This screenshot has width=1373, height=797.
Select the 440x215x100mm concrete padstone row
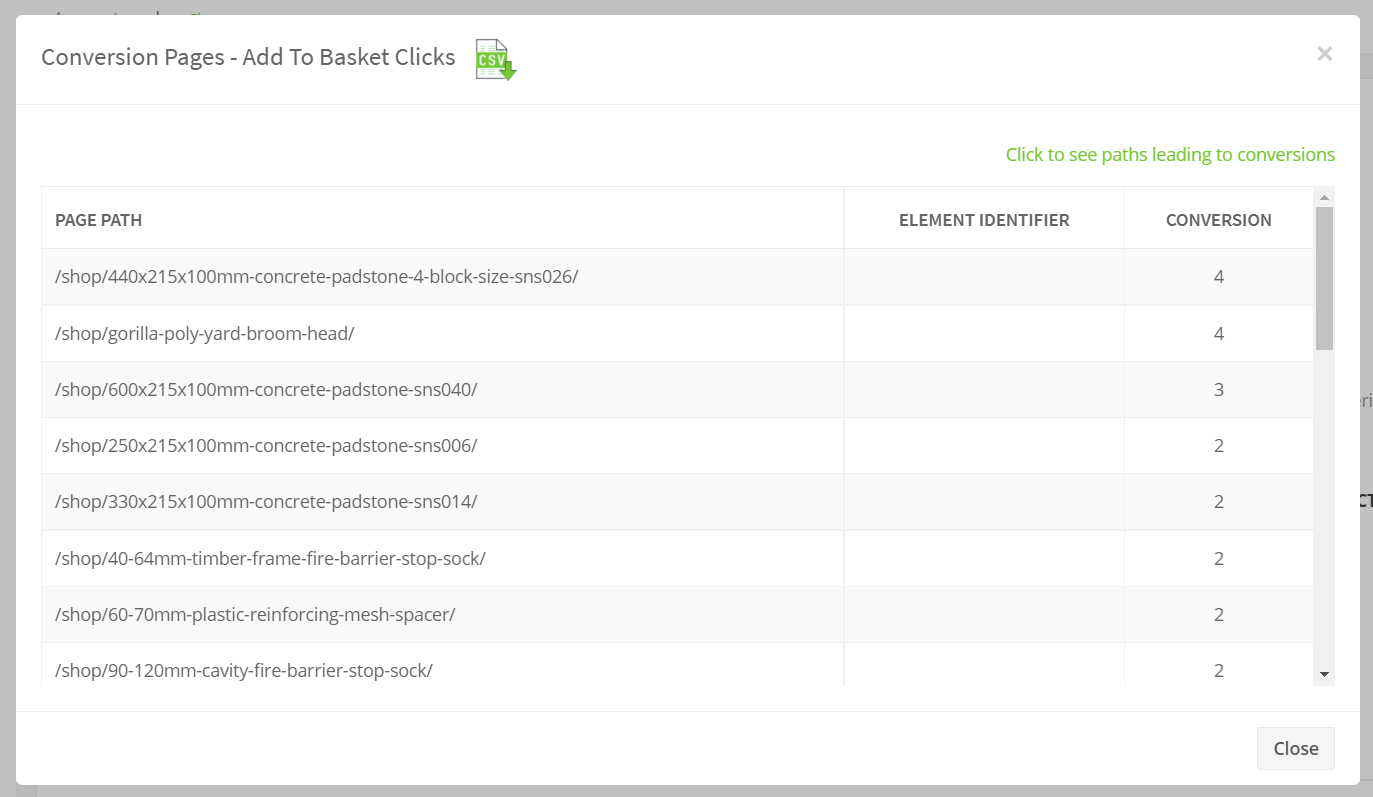[x=317, y=277]
